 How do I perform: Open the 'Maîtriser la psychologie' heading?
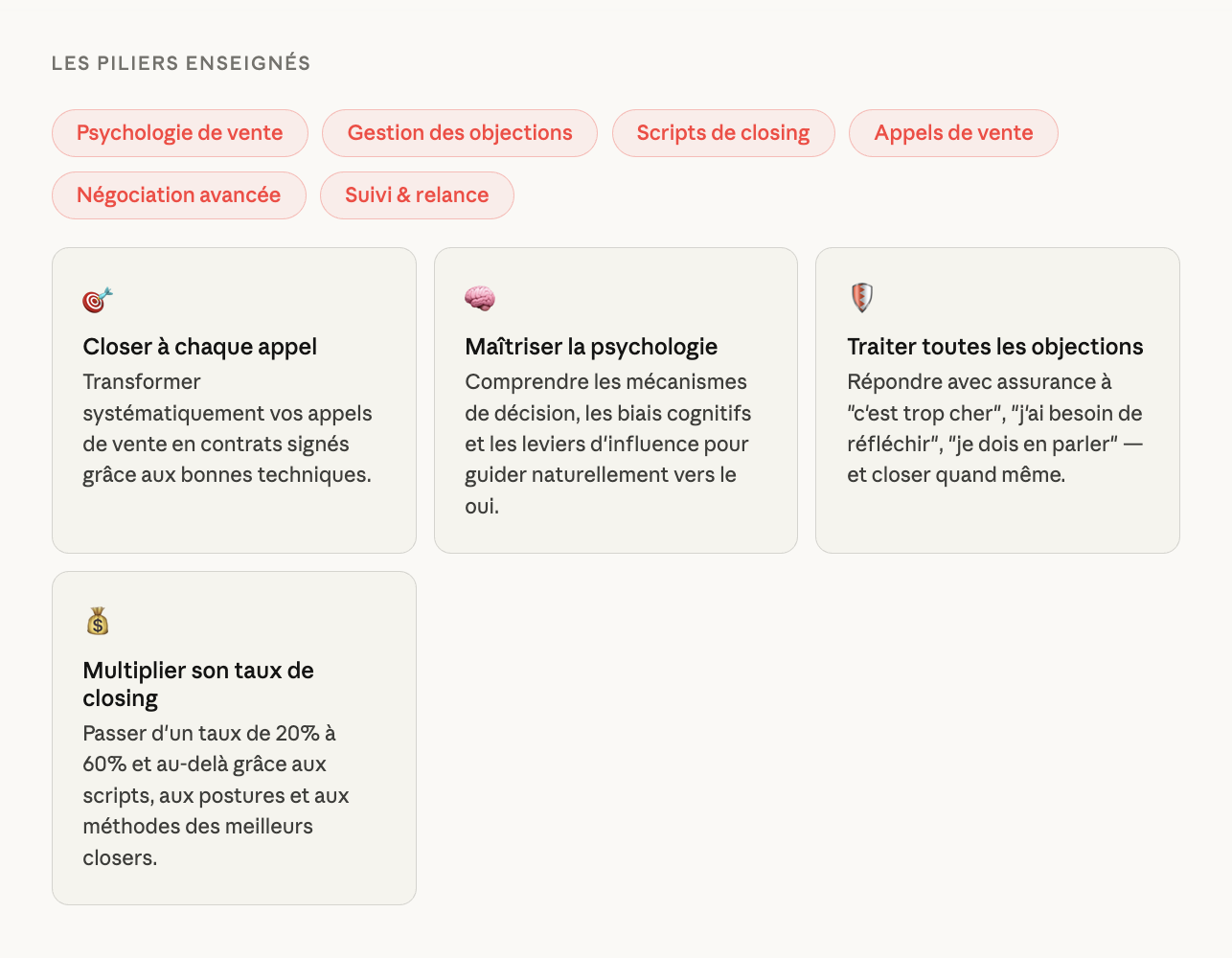pos(591,347)
